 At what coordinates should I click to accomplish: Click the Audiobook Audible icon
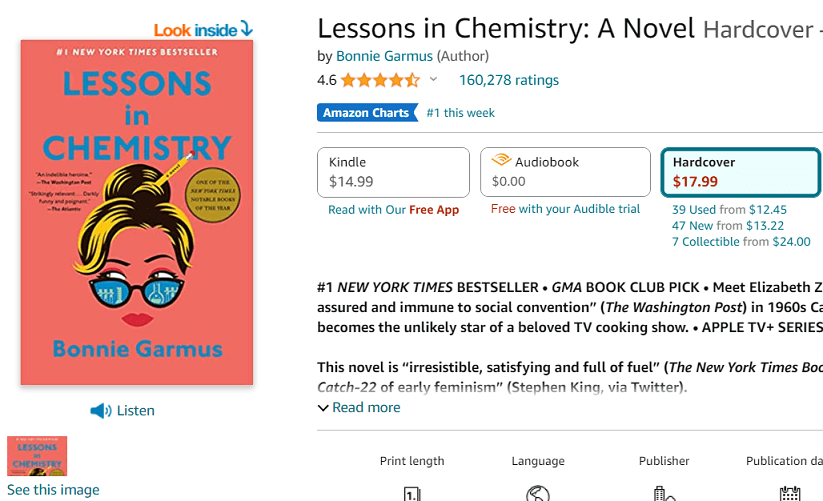coord(500,161)
